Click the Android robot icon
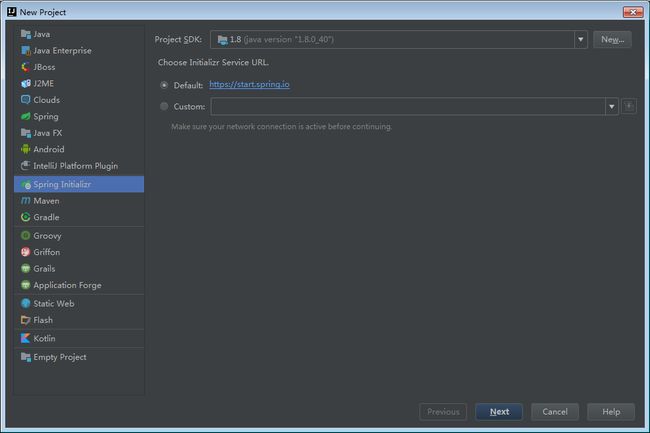The width and height of the screenshot is (650, 433). point(26,149)
